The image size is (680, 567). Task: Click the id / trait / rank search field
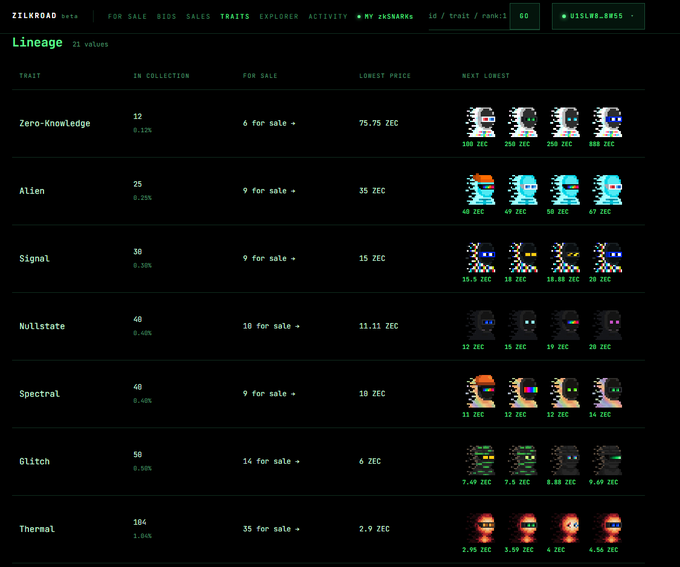pos(468,16)
